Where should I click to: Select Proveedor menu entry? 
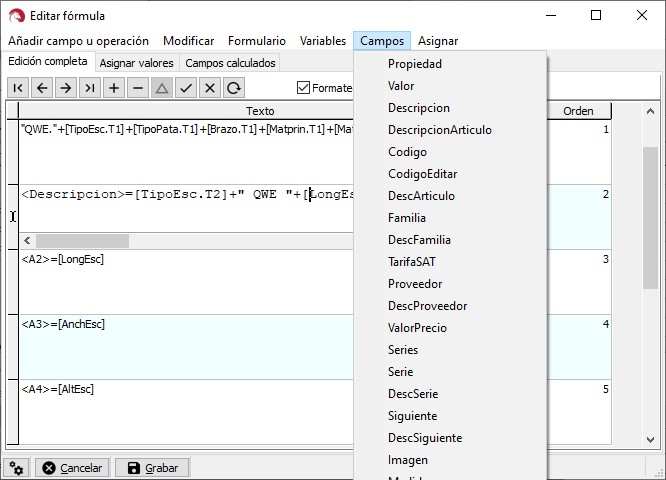pos(450,284)
